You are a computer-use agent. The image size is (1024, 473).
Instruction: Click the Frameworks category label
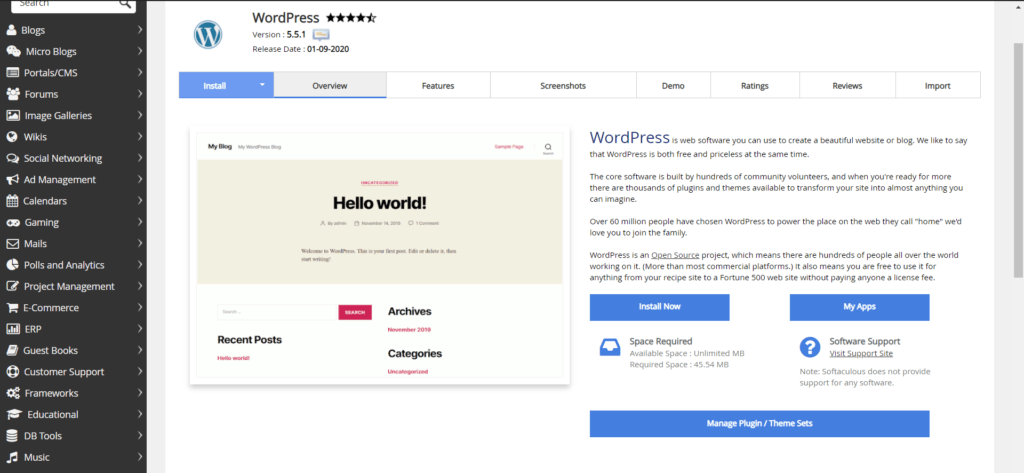point(52,393)
